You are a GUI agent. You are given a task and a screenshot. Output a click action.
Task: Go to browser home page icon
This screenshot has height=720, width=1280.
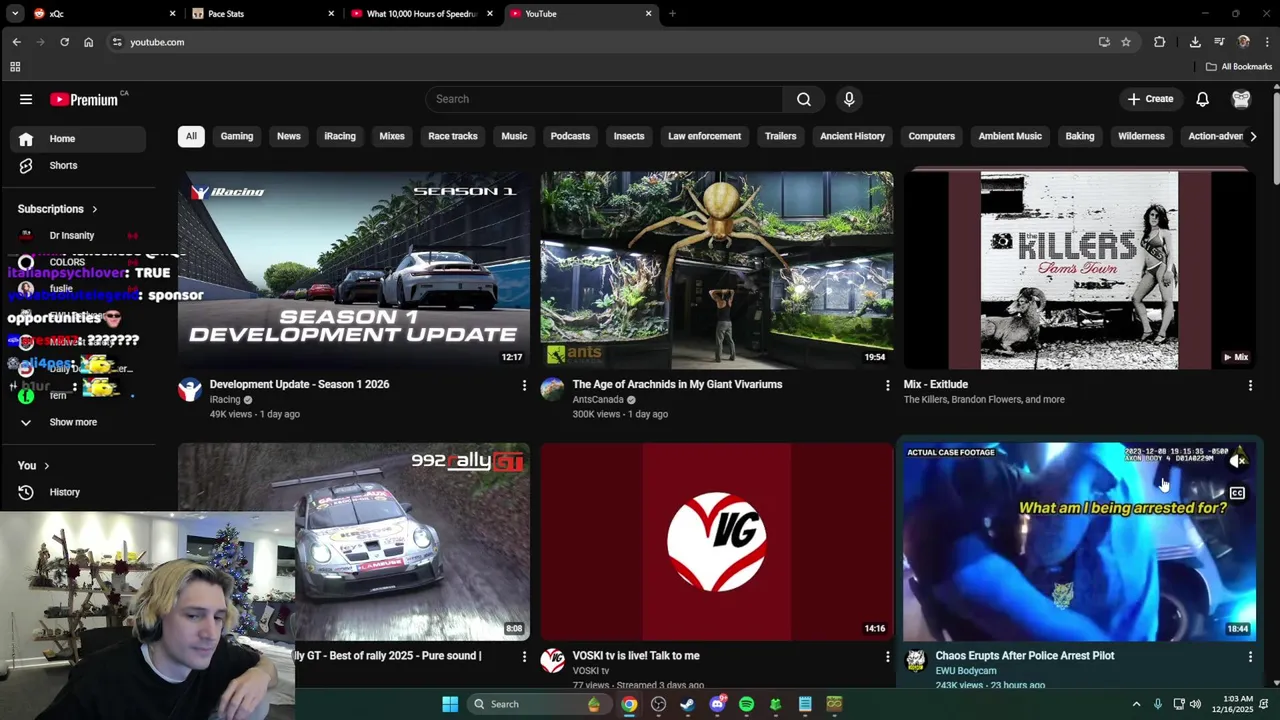pyautogui.click(x=88, y=42)
